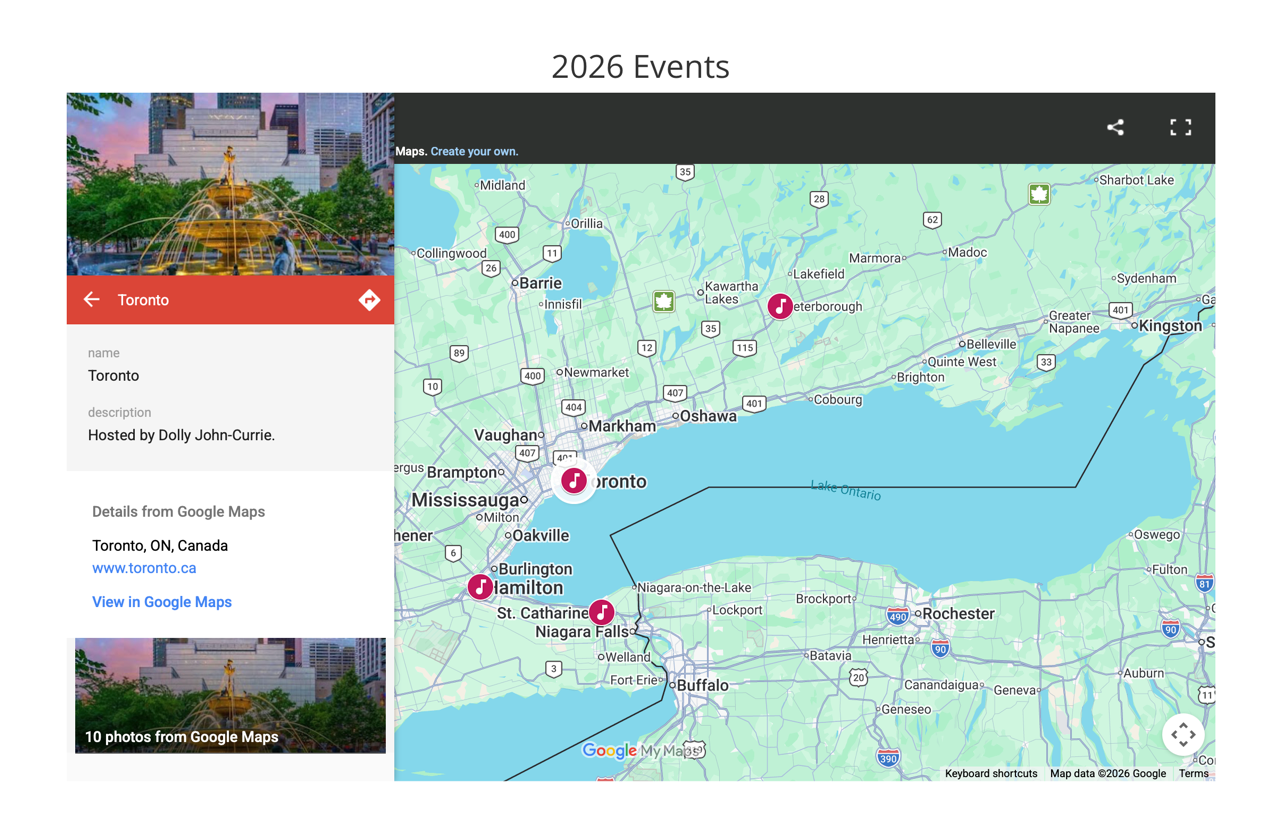Click the Map data ©2026 Google text
The image size is (1280, 822).
pyautogui.click(x=1108, y=773)
